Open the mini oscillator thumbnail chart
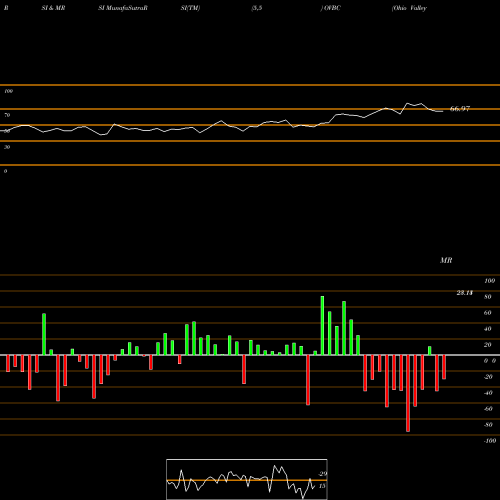500x500 pixels. pyautogui.click(x=247, y=479)
